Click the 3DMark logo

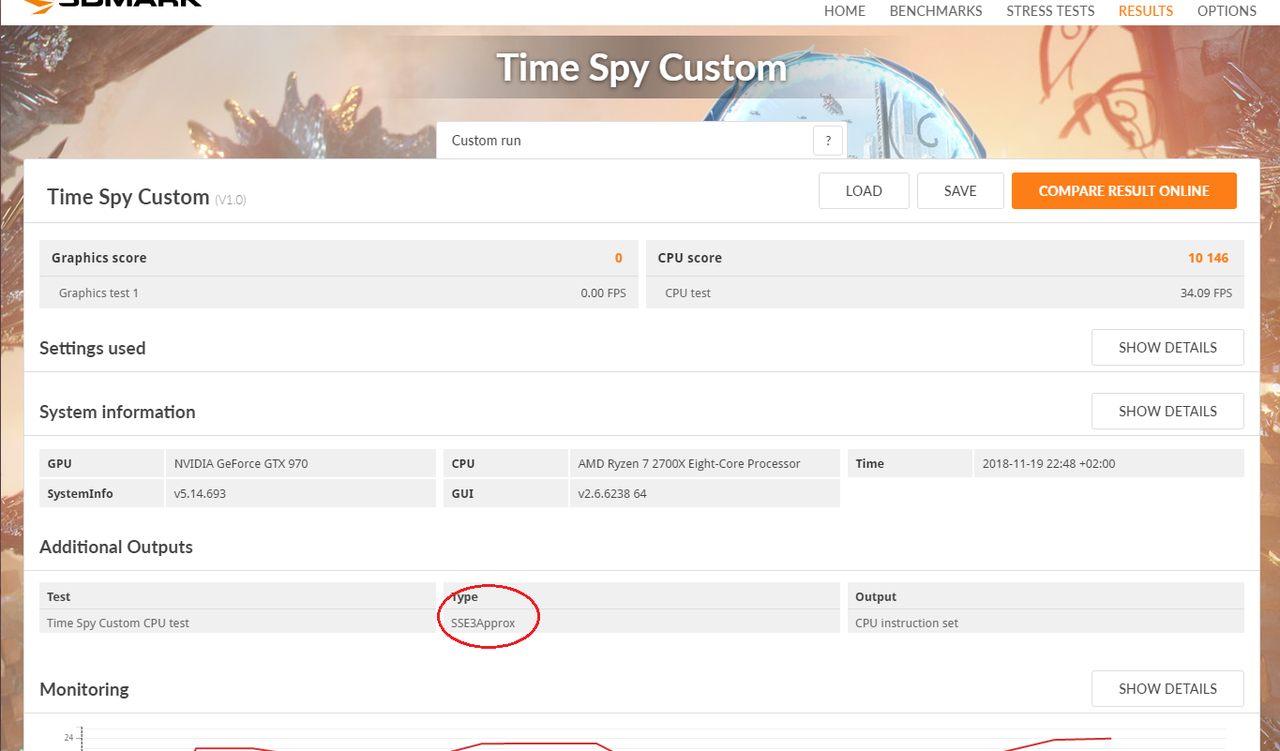click(x=110, y=5)
